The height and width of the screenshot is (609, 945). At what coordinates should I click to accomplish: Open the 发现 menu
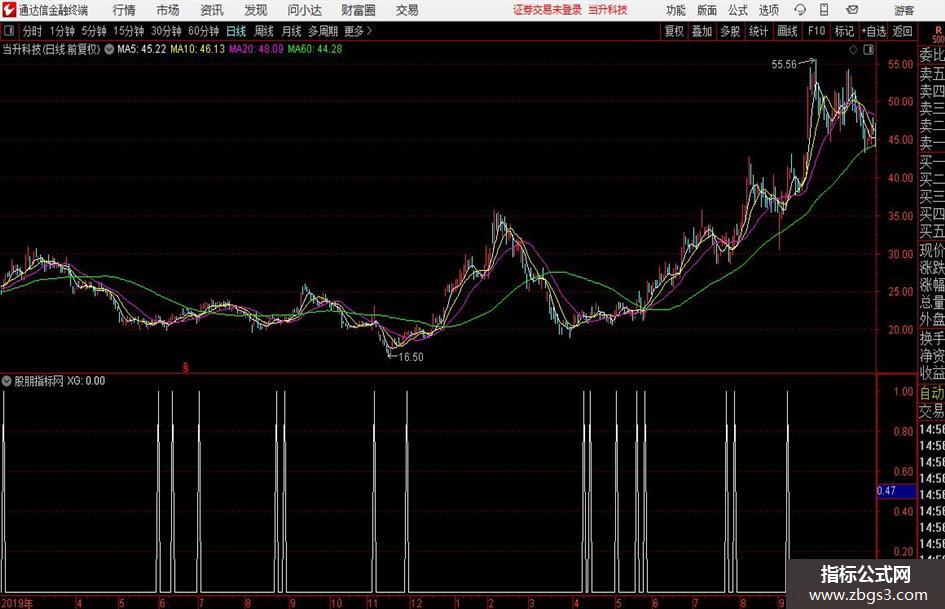[x=256, y=10]
